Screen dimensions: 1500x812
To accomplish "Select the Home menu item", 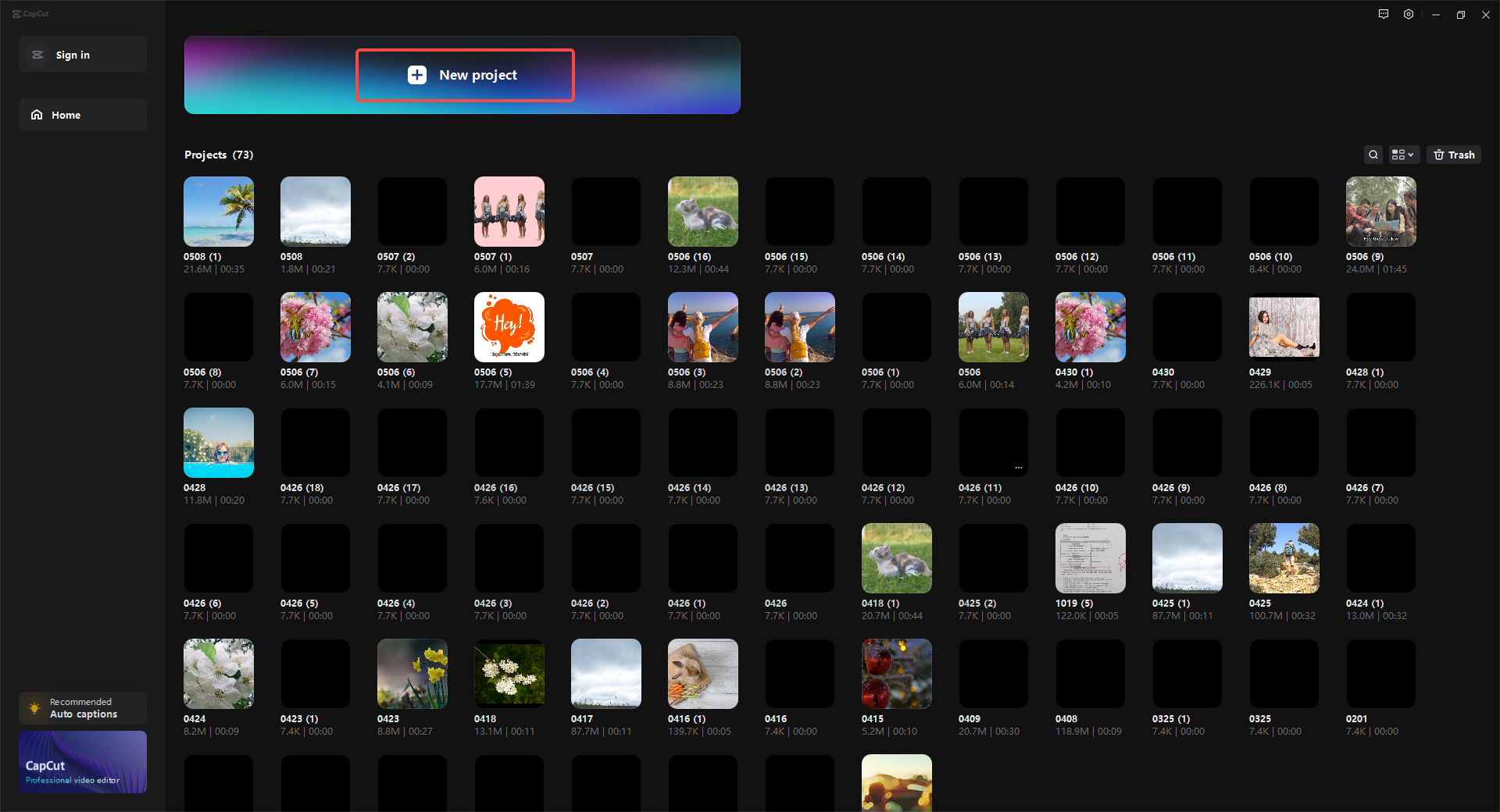I will (x=82, y=115).
